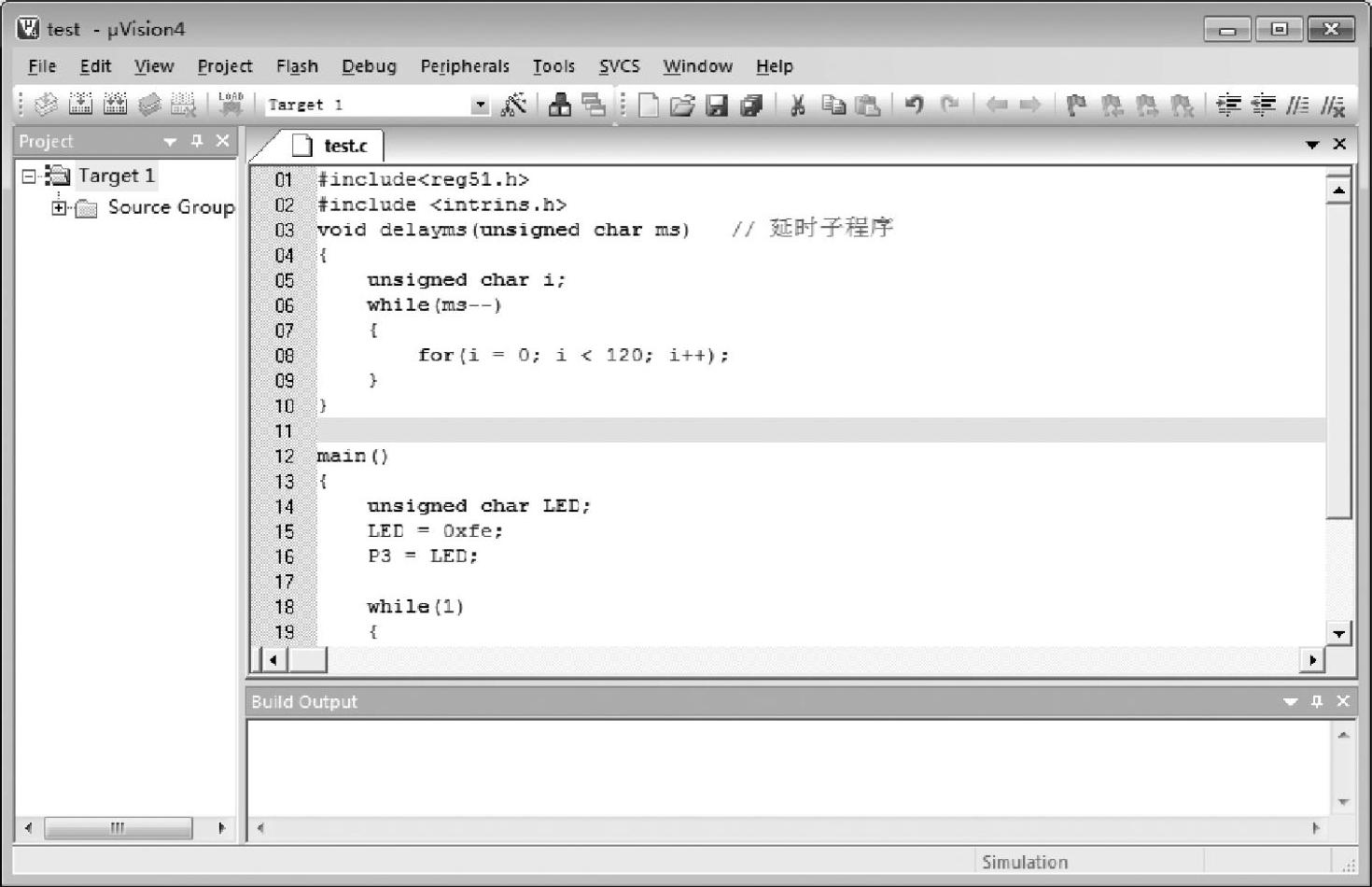The height and width of the screenshot is (887, 1372).
Task: Click the Uncomment selection toolbar icon
Action: pos(1333,105)
